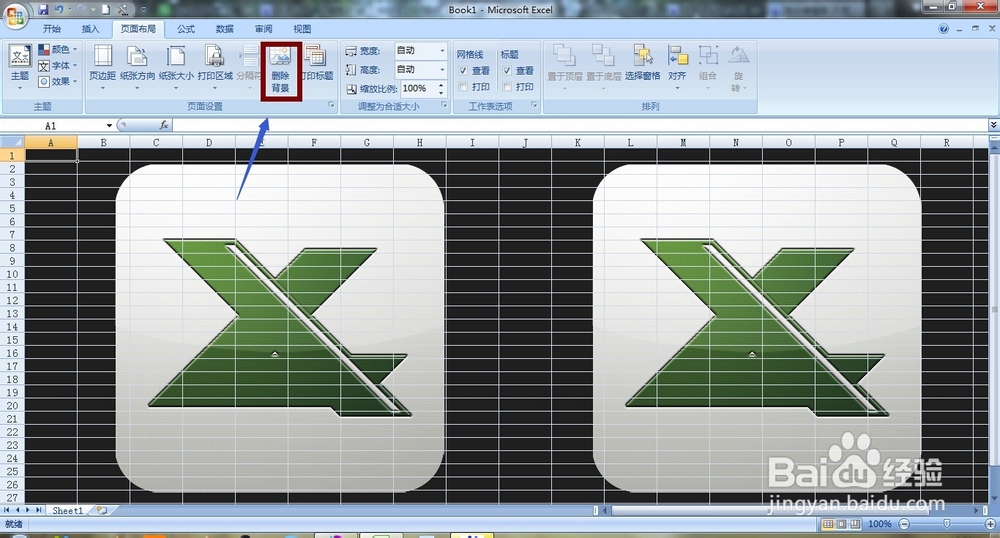Click the zoom slider handle
This screenshot has height=538, width=1000.
[x=946, y=524]
